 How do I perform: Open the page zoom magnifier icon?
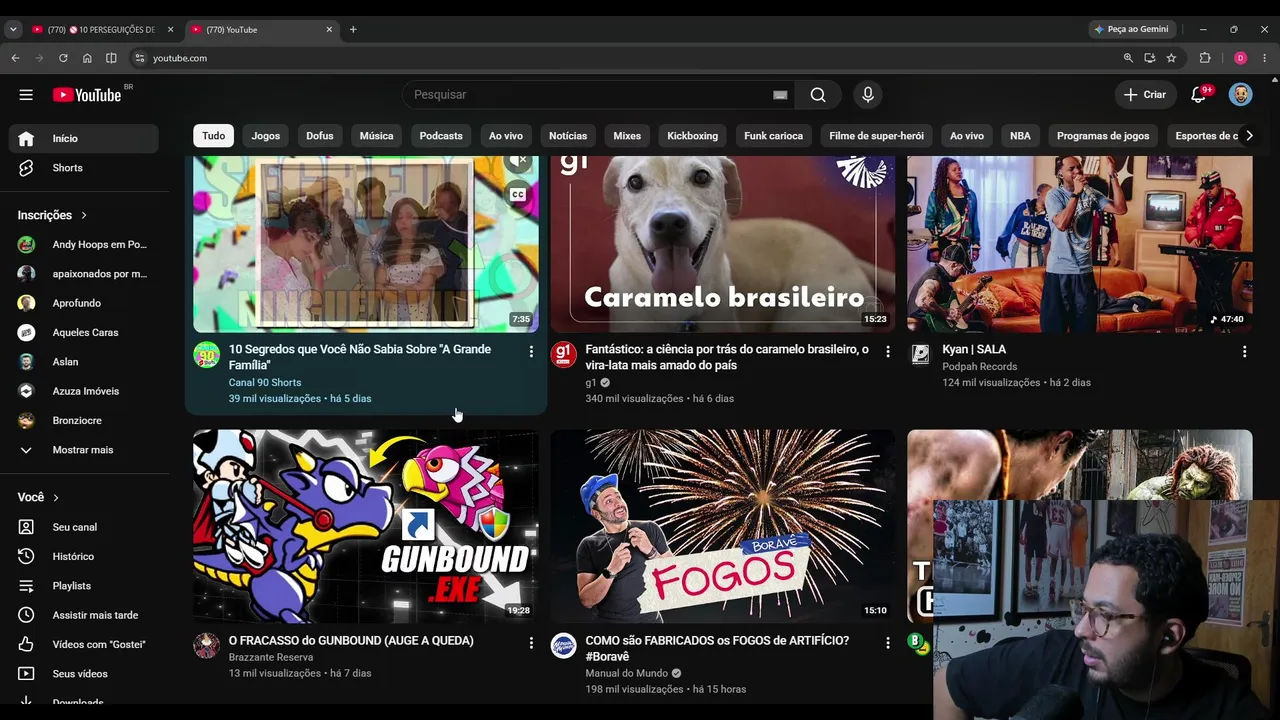[1128, 58]
